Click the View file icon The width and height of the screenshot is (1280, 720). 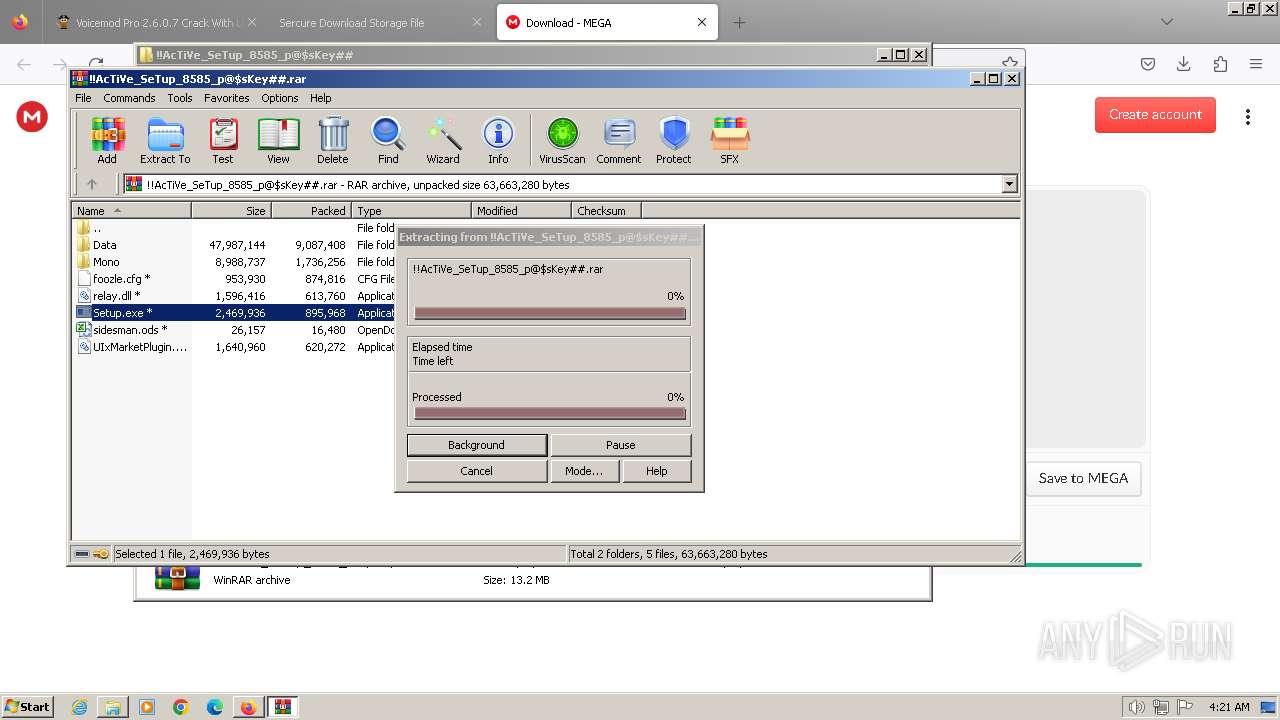(278, 140)
